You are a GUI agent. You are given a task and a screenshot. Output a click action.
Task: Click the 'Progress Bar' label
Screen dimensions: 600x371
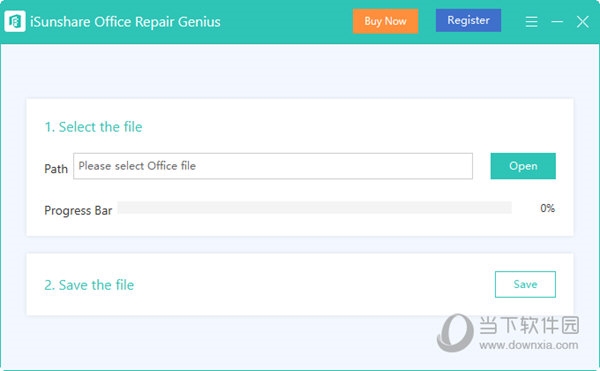click(78, 210)
